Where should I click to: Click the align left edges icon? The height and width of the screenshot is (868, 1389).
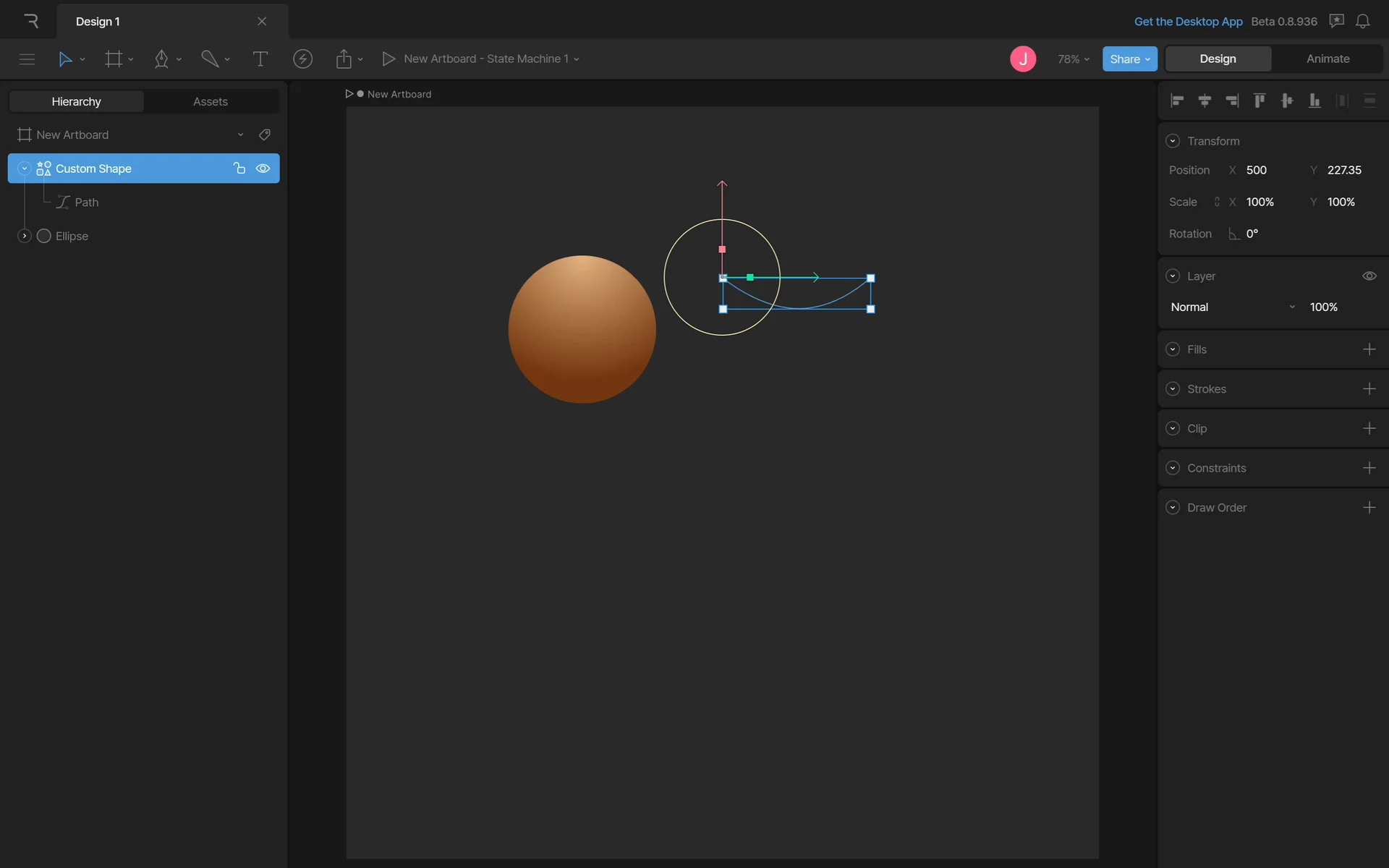point(1177,101)
